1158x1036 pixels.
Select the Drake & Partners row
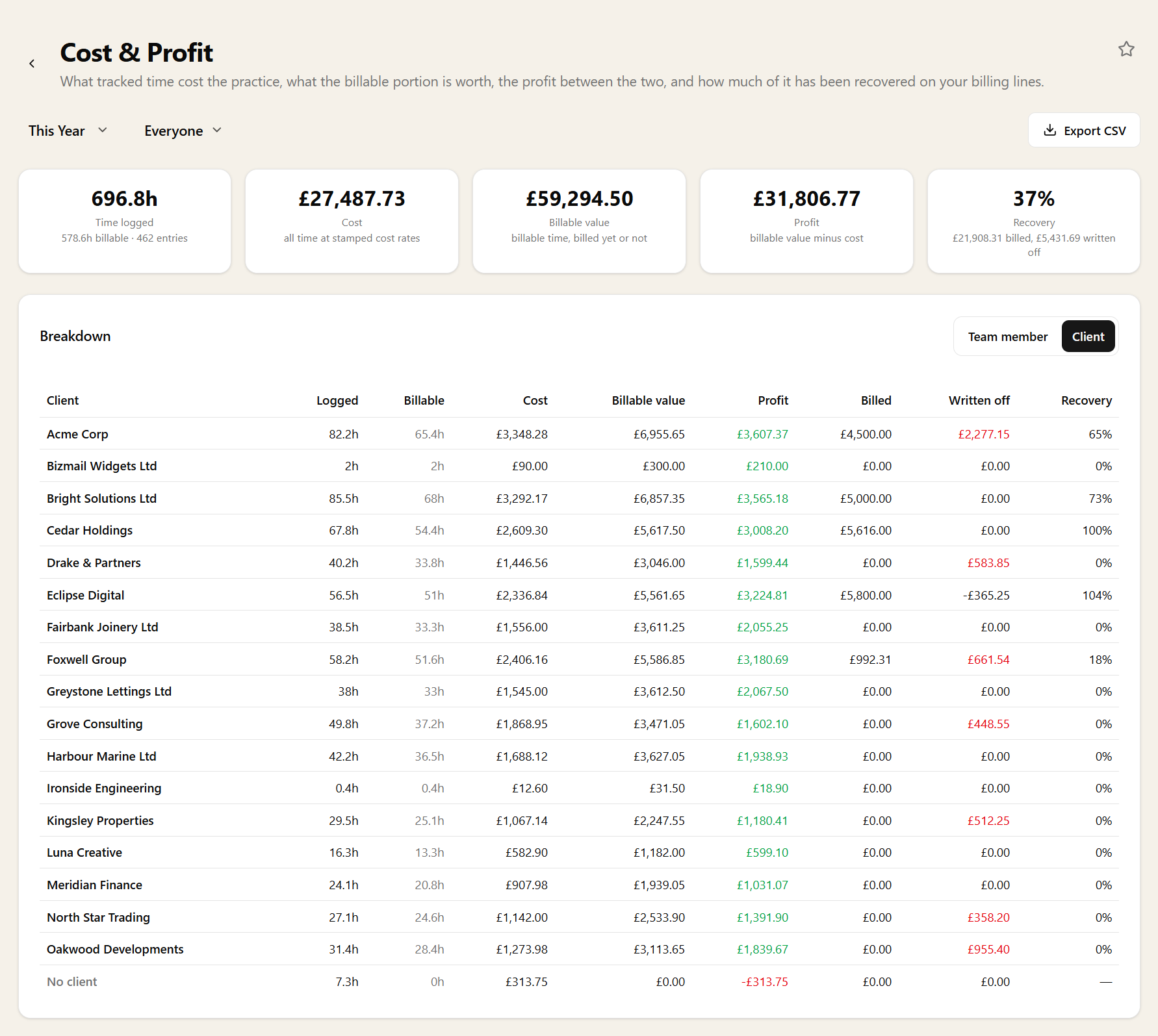click(x=579, y=562)
